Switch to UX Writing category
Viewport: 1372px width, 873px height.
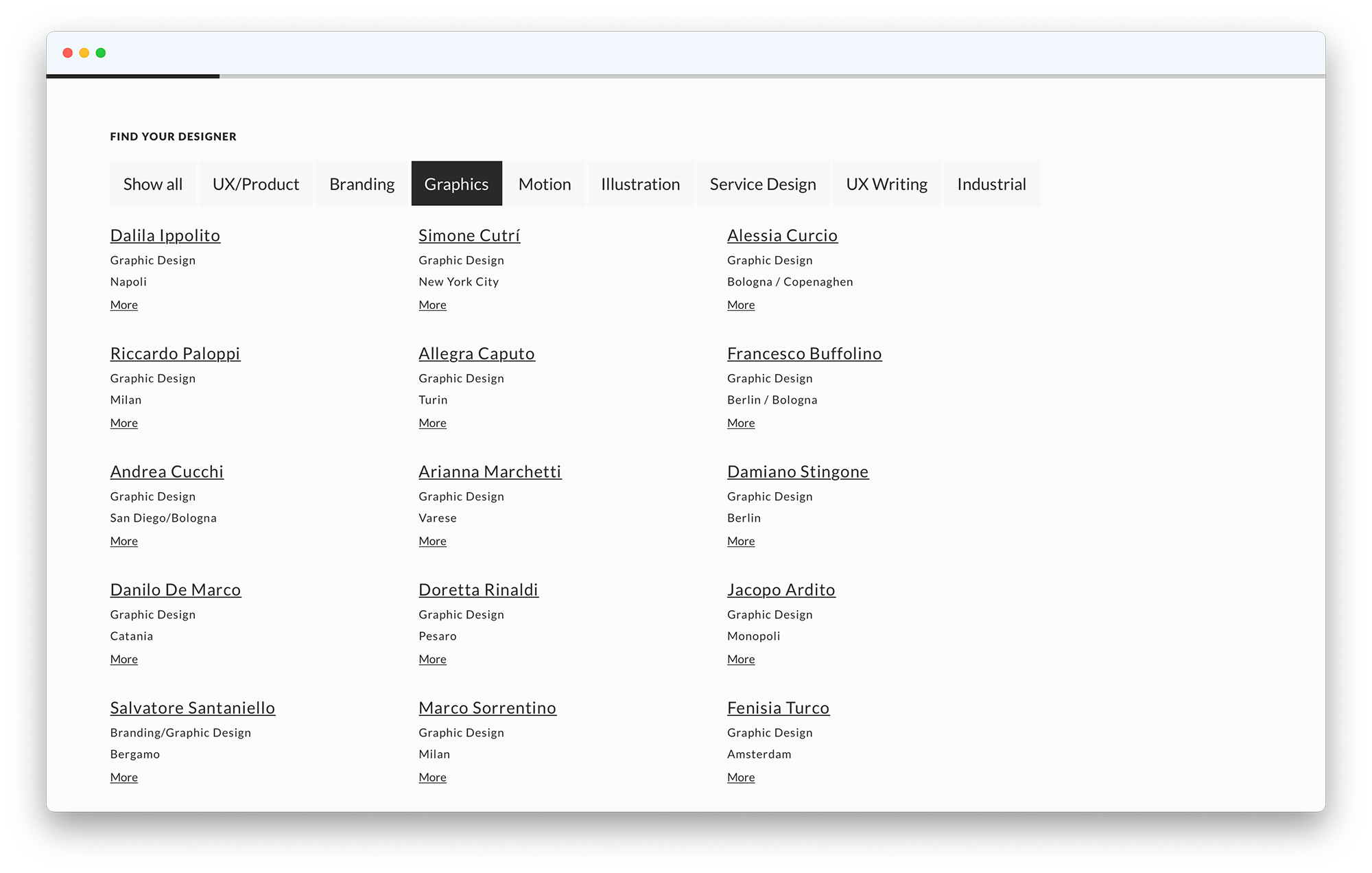coord(887,183)
